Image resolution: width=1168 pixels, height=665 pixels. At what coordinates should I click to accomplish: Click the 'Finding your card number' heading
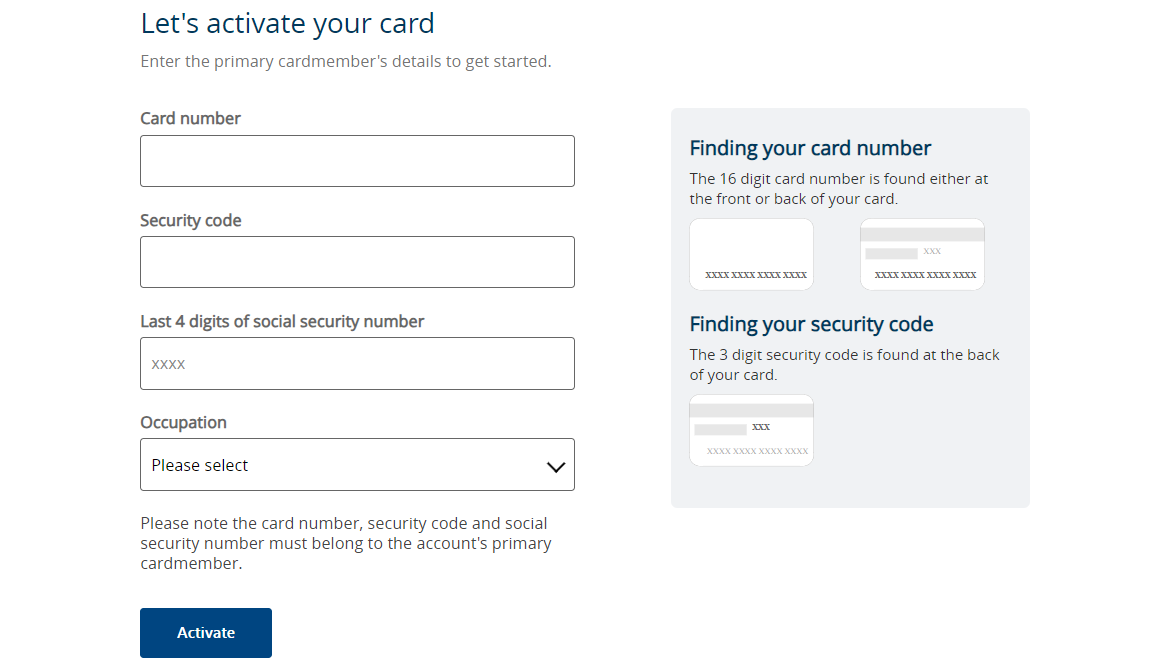coord(810,147)
